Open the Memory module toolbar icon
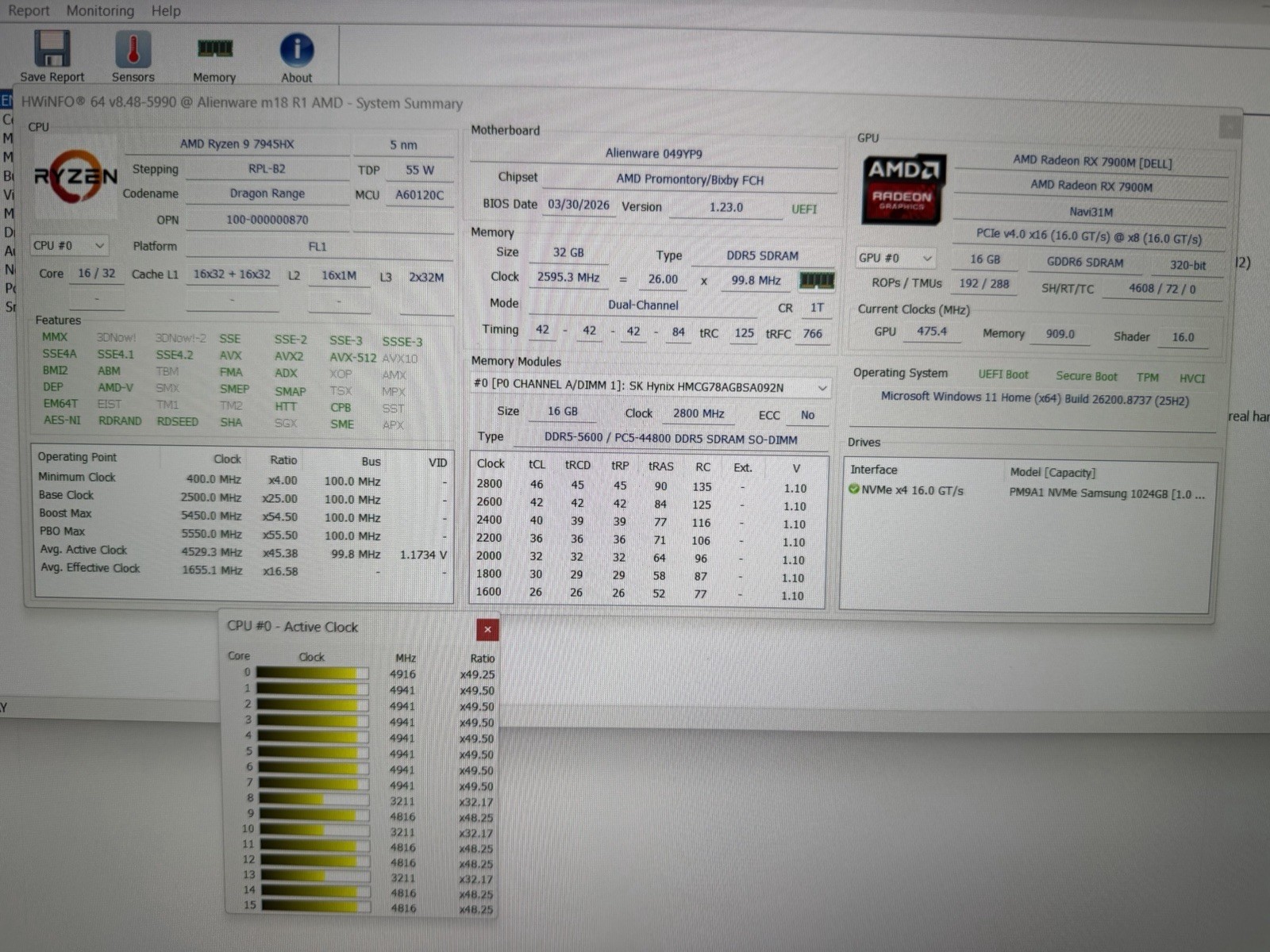 point(214,49)
